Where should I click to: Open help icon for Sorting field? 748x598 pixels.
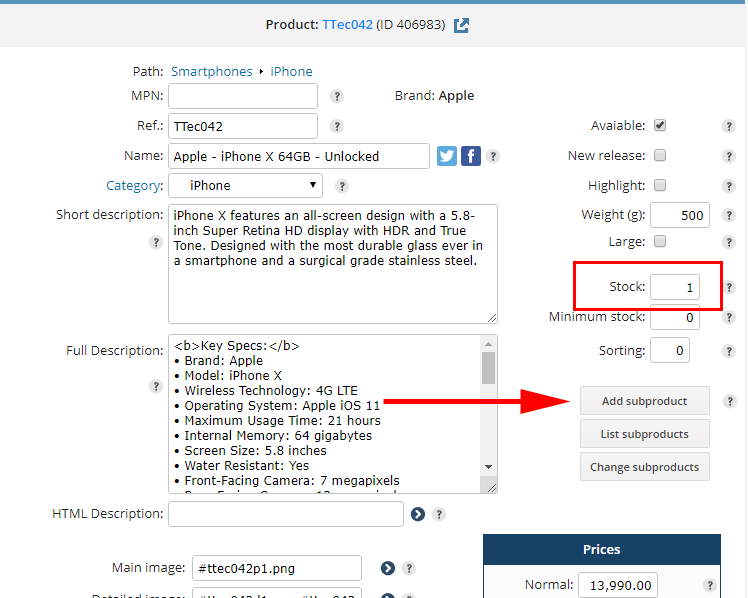(x=728, y=351)
